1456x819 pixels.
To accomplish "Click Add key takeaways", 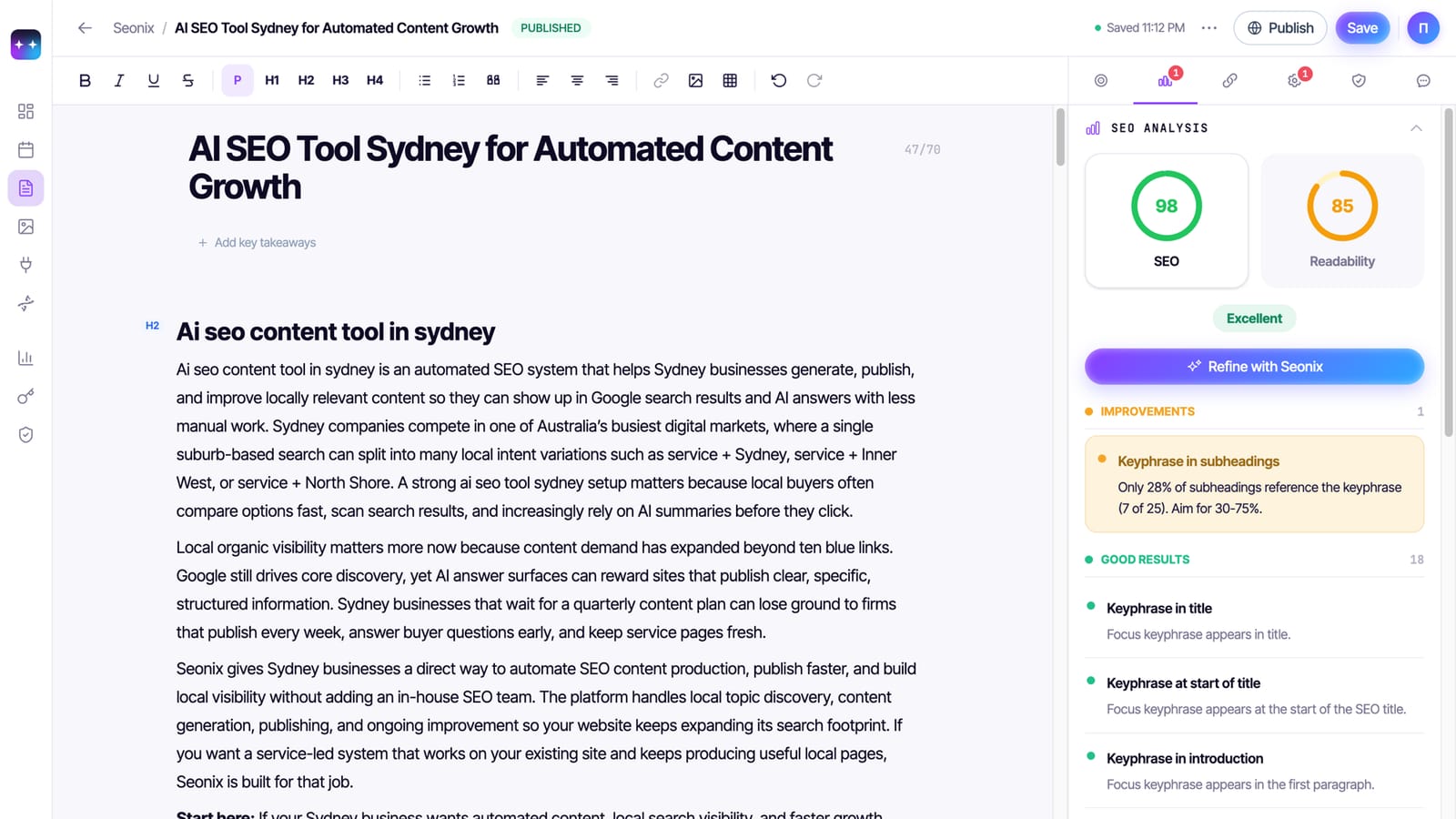I will (x=257, y=243).
